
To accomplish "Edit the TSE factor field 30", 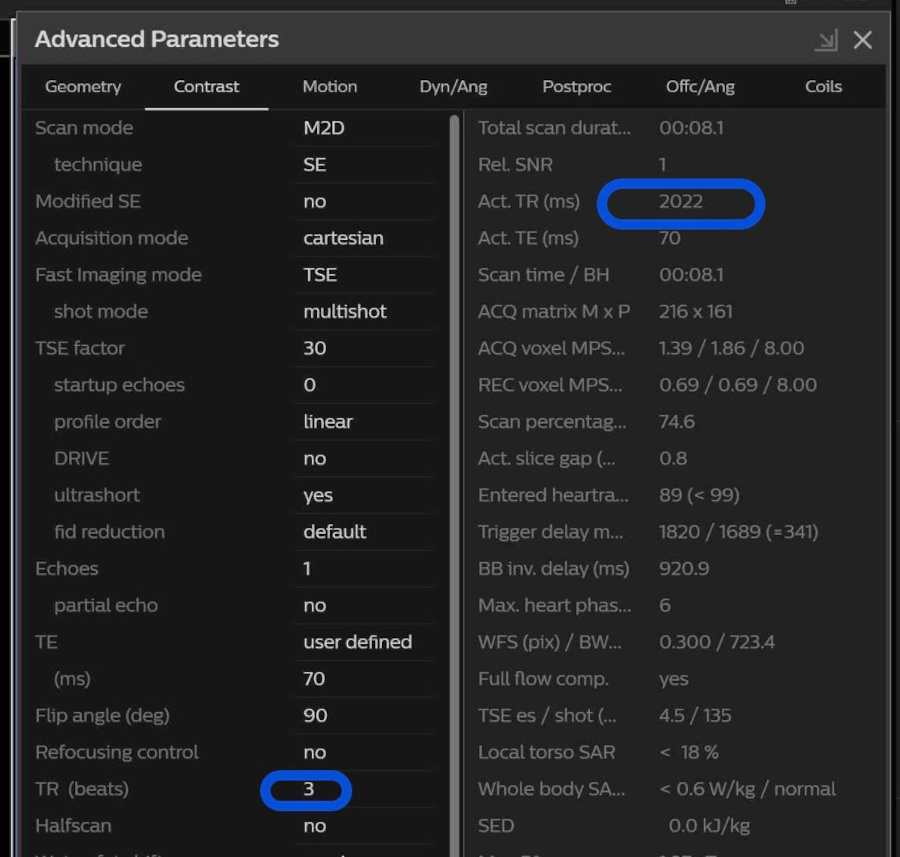I will pos(365,348).
